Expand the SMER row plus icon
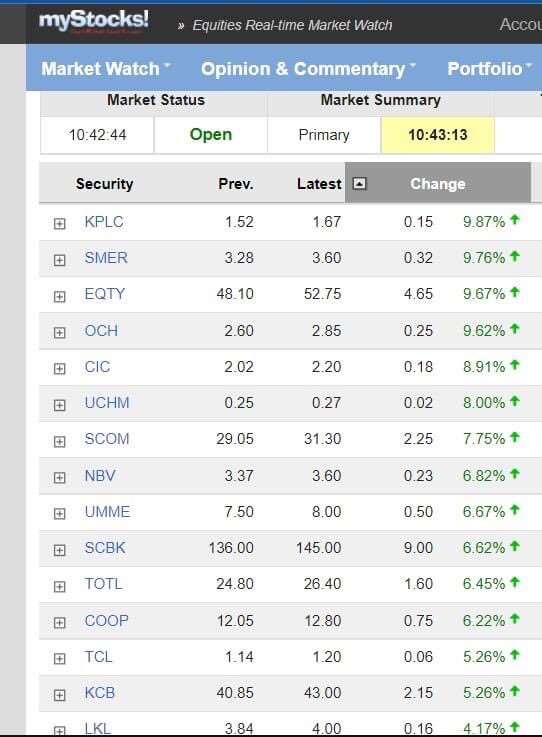 tap(59, 260)
